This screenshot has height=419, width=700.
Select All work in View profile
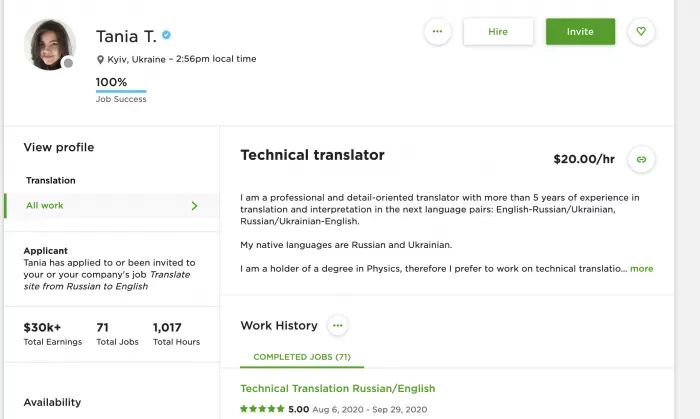[112, 206]
